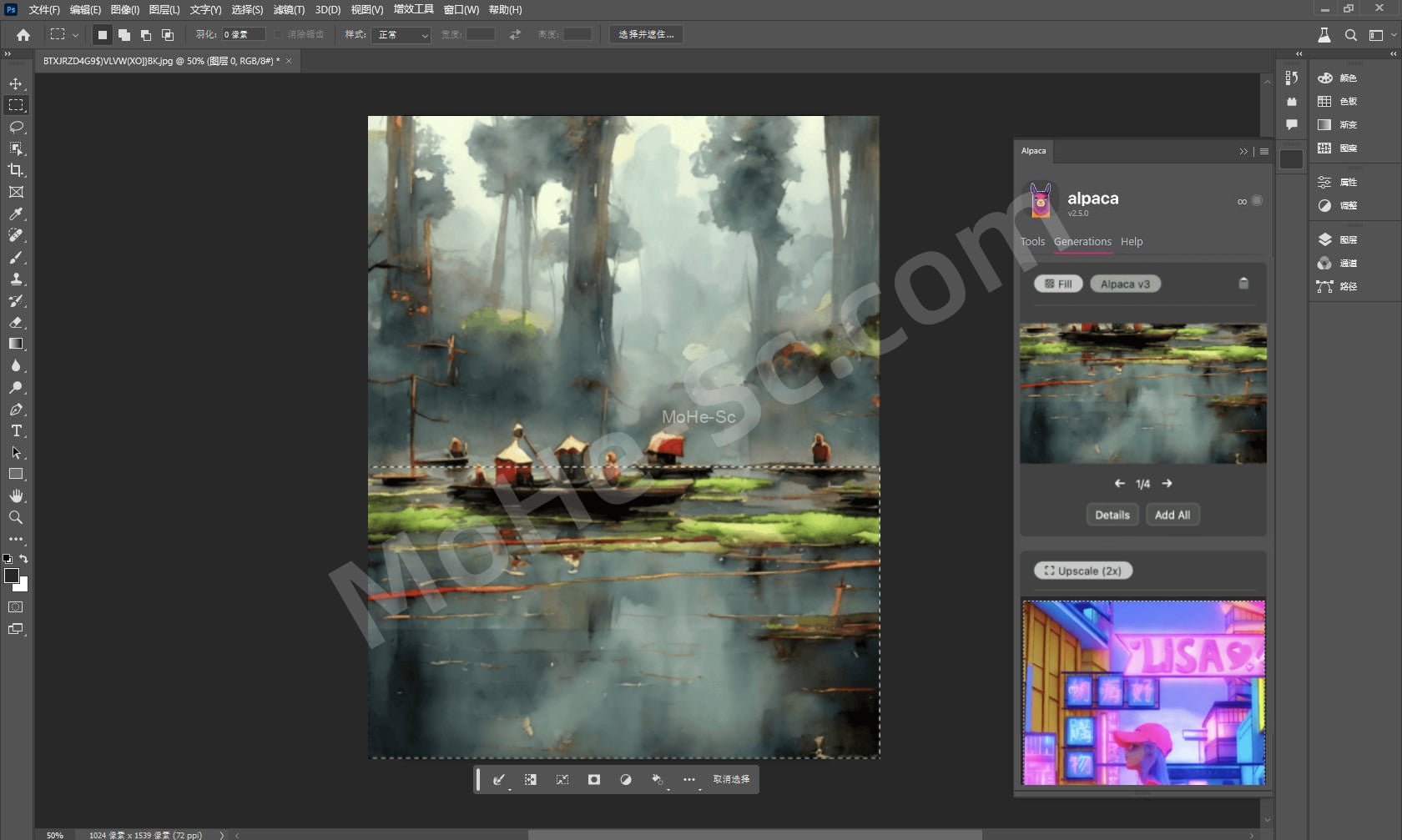Toggle Quick Mask mode
Viewport: 1402px width, 840px height.
tap(16, 607)
